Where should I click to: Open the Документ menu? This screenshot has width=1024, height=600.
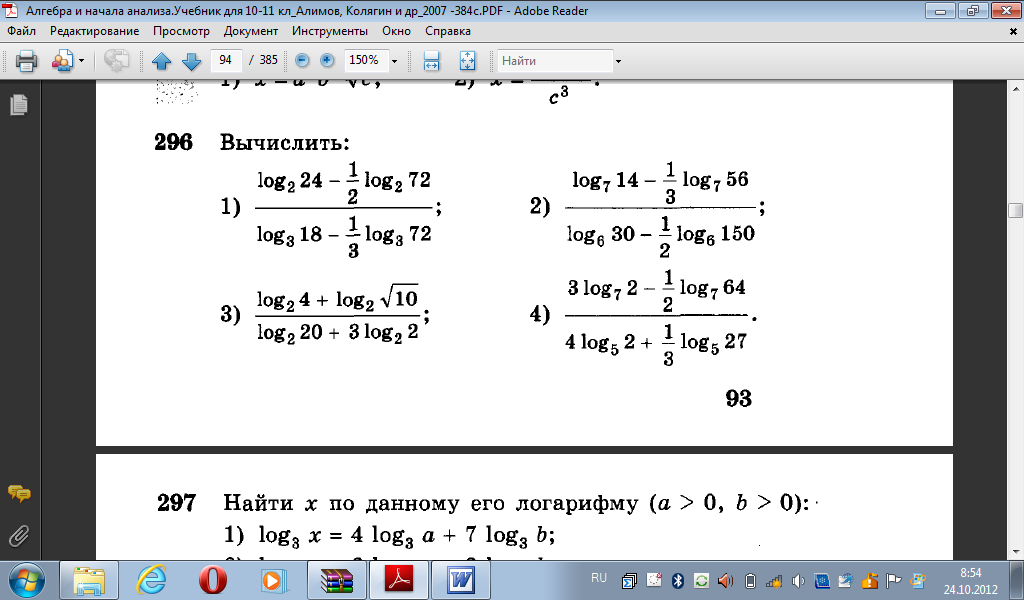coord(251,31)
